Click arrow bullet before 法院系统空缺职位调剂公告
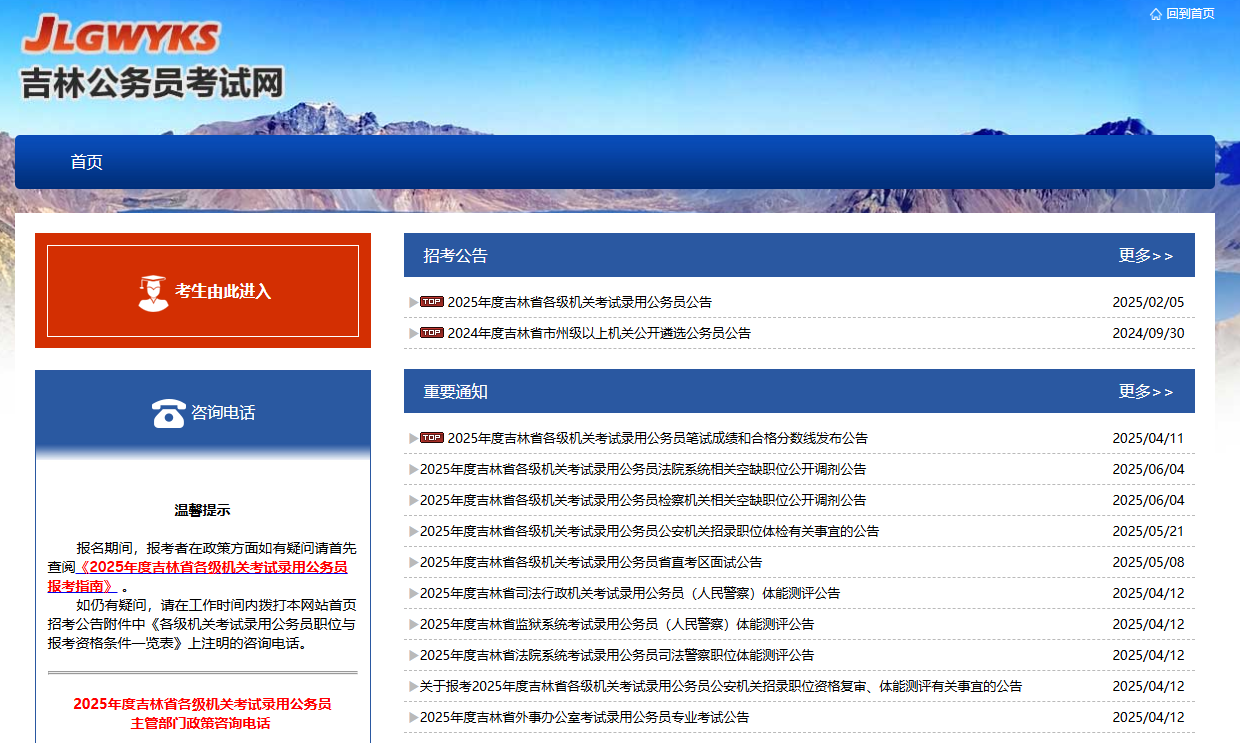 (413, 470)
